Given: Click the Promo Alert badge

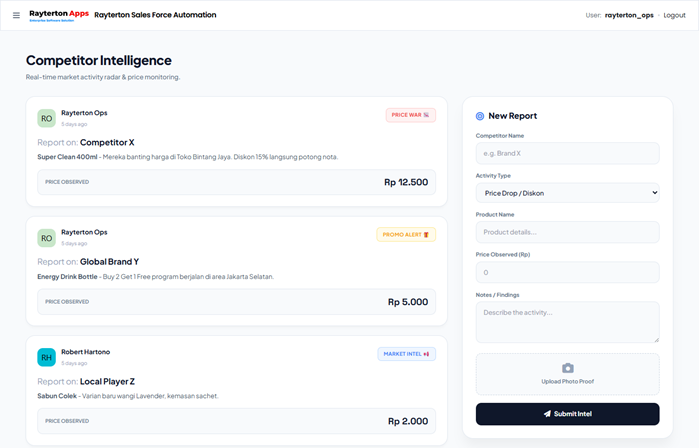Looking at the screenshot, I should 406,235.
